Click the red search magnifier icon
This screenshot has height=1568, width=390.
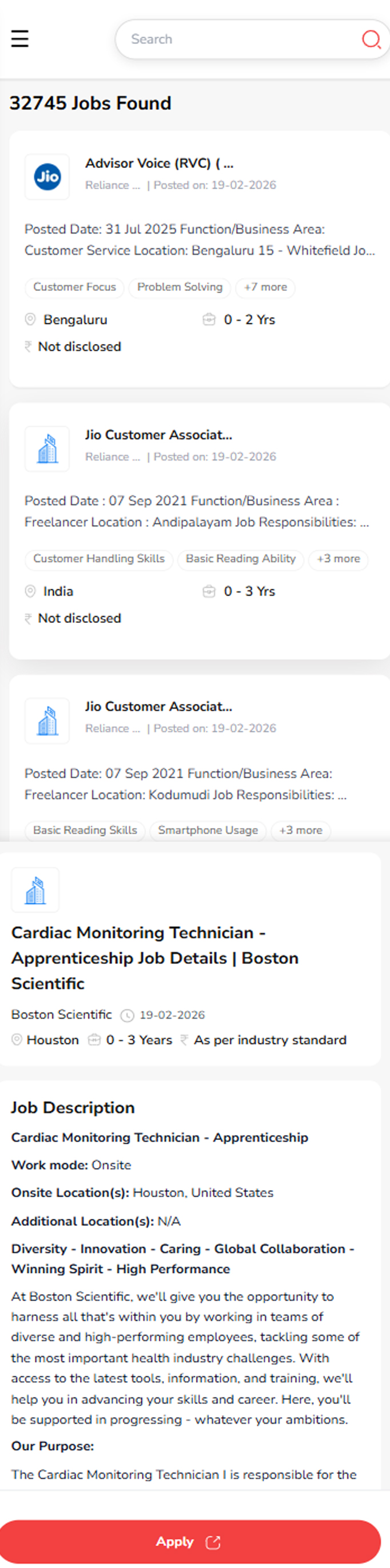[x=371, y=39]
